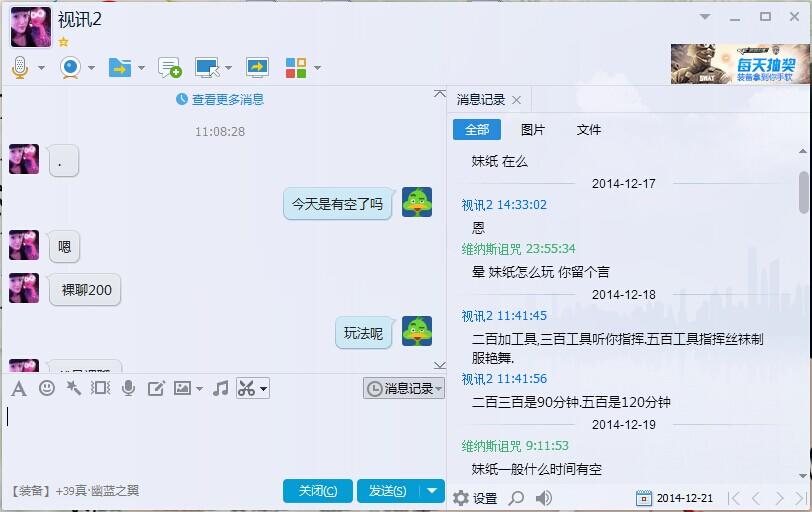Open the calendar date picker icon
The height and width of the screenshot is (512, 812).
[x=643, y=498]
